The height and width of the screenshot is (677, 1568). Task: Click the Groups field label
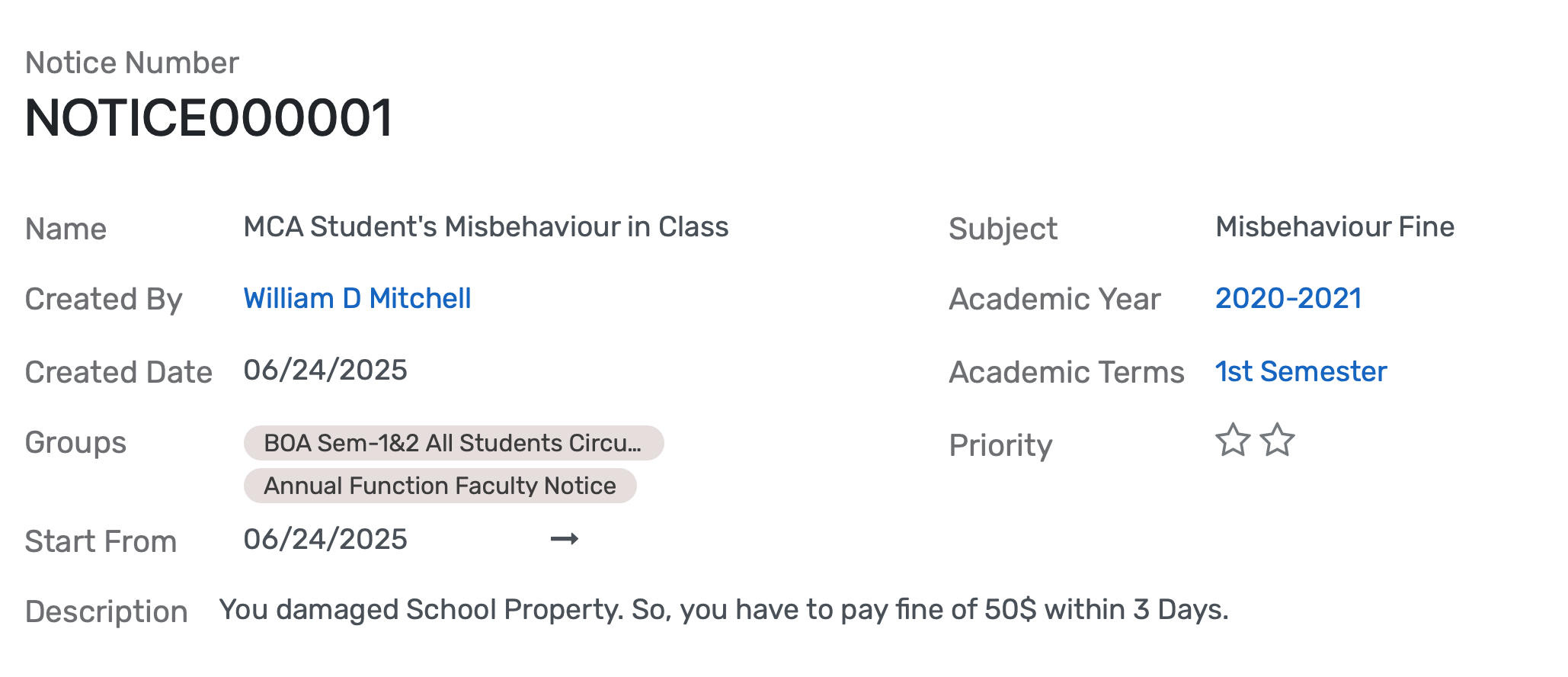(75, 443)
